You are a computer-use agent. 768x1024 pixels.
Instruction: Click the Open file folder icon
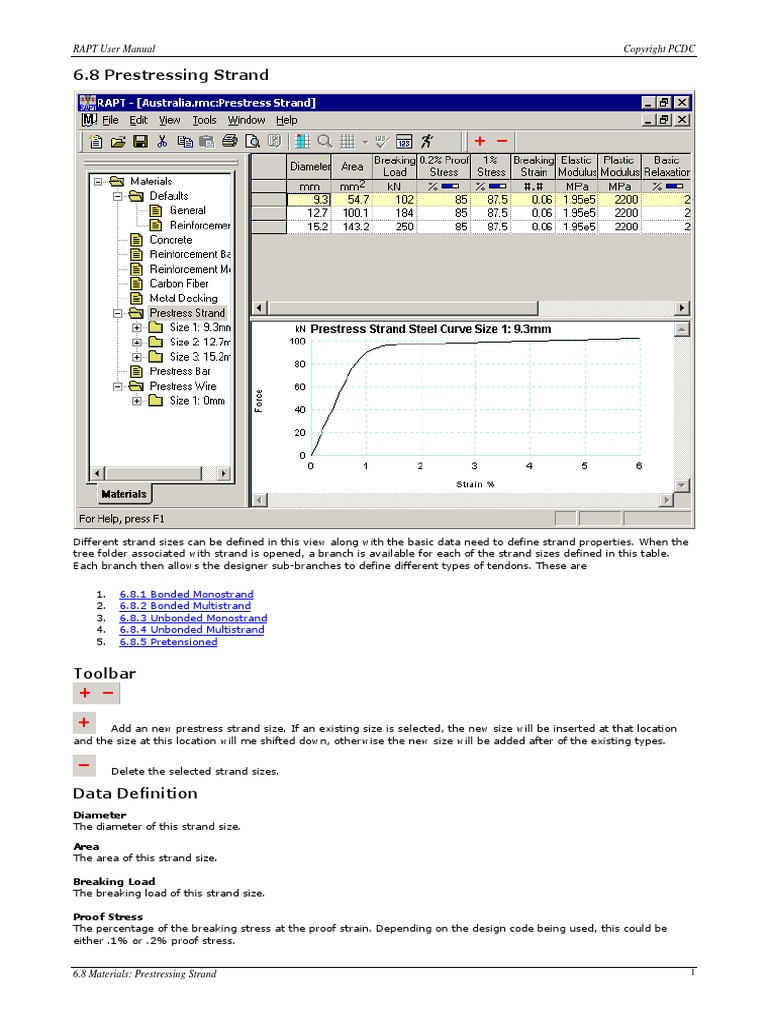click(x=118, y=141)
